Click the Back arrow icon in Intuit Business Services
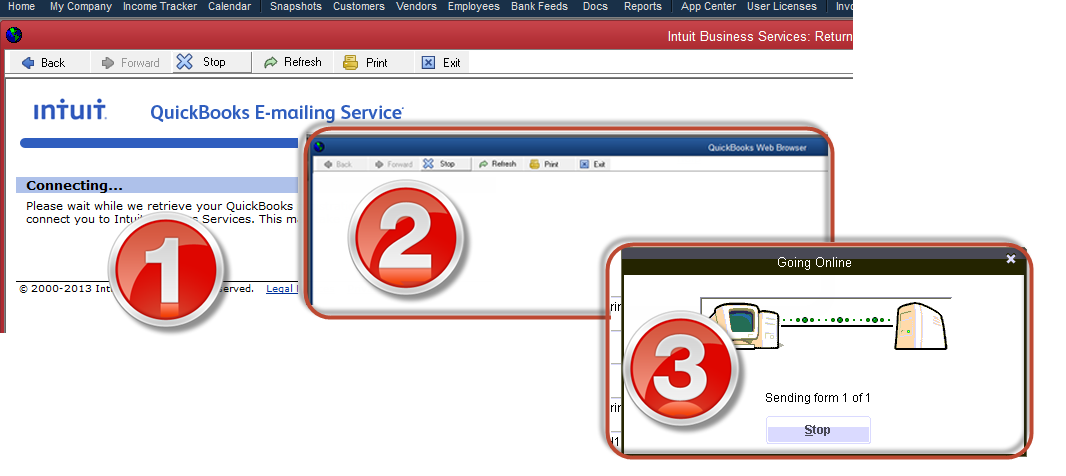1066x476 pixels. coord(28,63)
